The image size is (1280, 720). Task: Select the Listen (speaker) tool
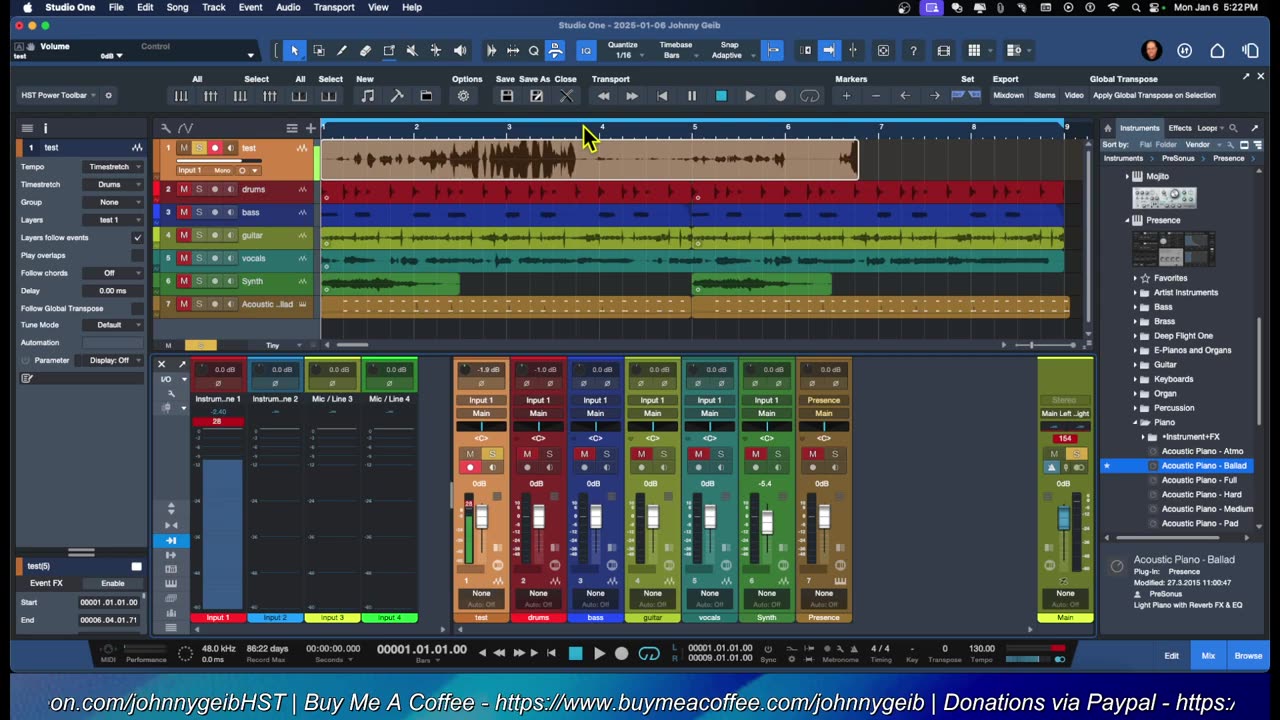tap(460, 50)
